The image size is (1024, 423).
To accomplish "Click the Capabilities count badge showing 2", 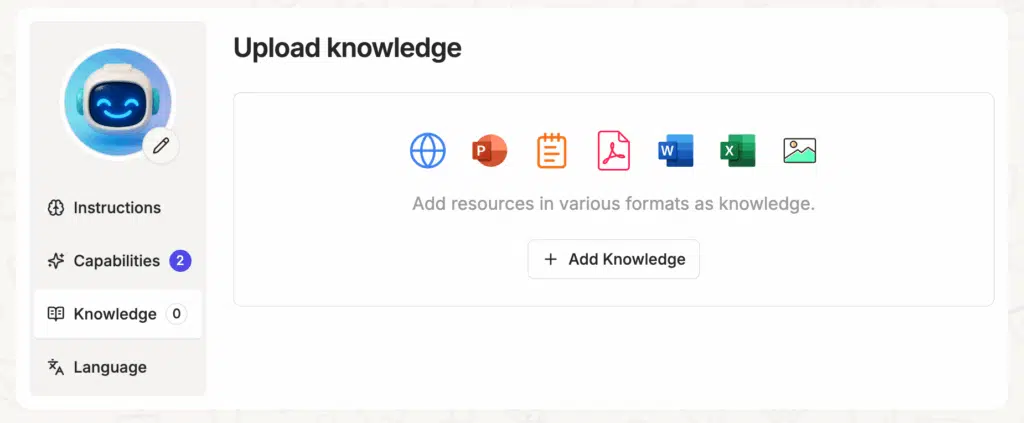I will [180, 261].
